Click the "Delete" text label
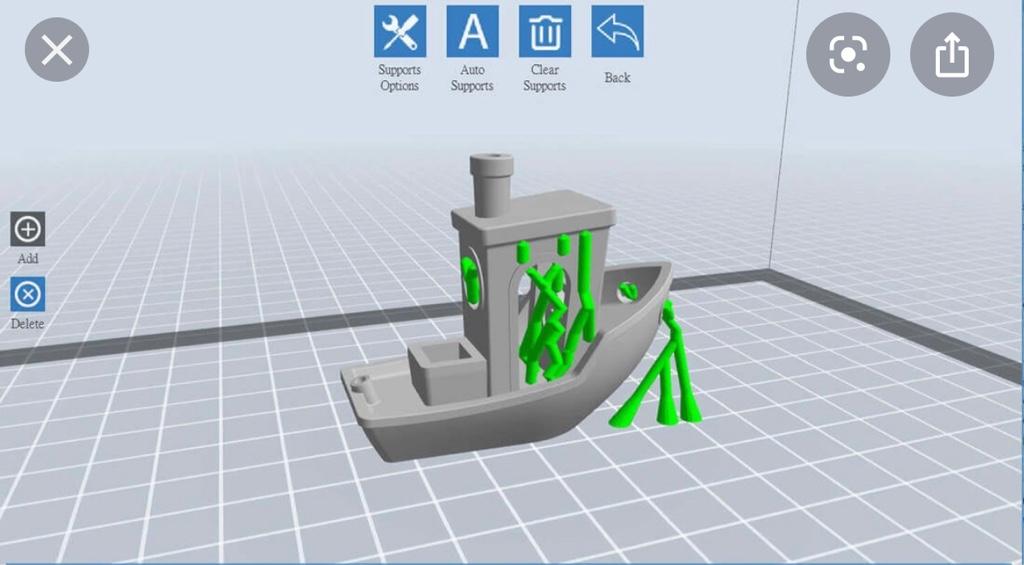The height and width of the screenshot is (565, 1024). tap(28, 324)
